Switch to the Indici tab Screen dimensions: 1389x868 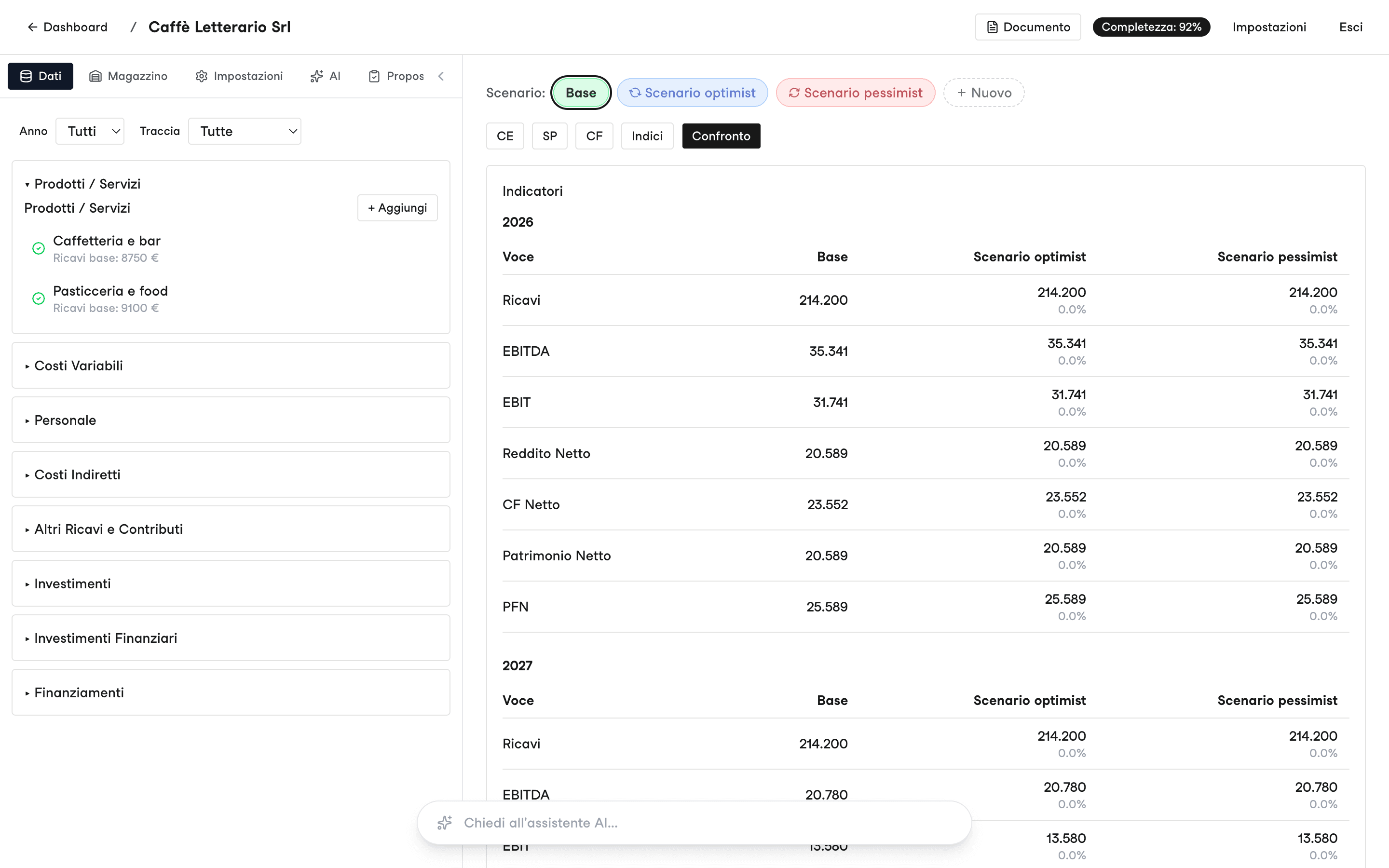point(647,136)
